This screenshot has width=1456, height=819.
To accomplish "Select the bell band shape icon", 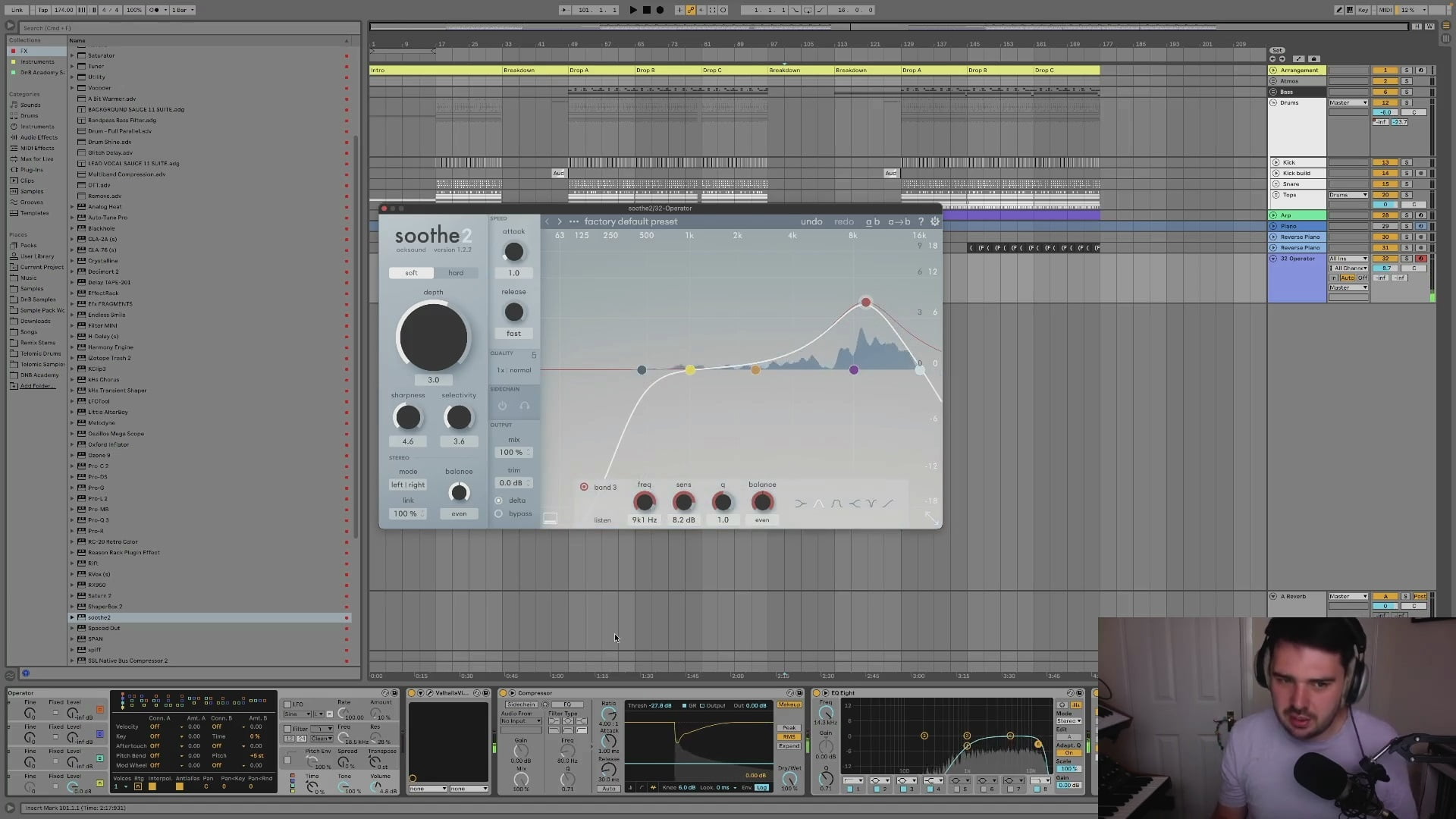I will 819,504.
